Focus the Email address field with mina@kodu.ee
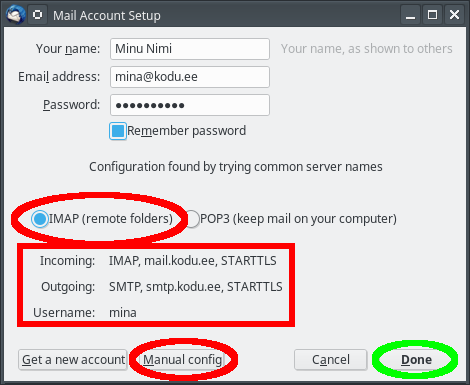Image resolution: width=470 pixels, height=385 pixels. coord(190,77)
